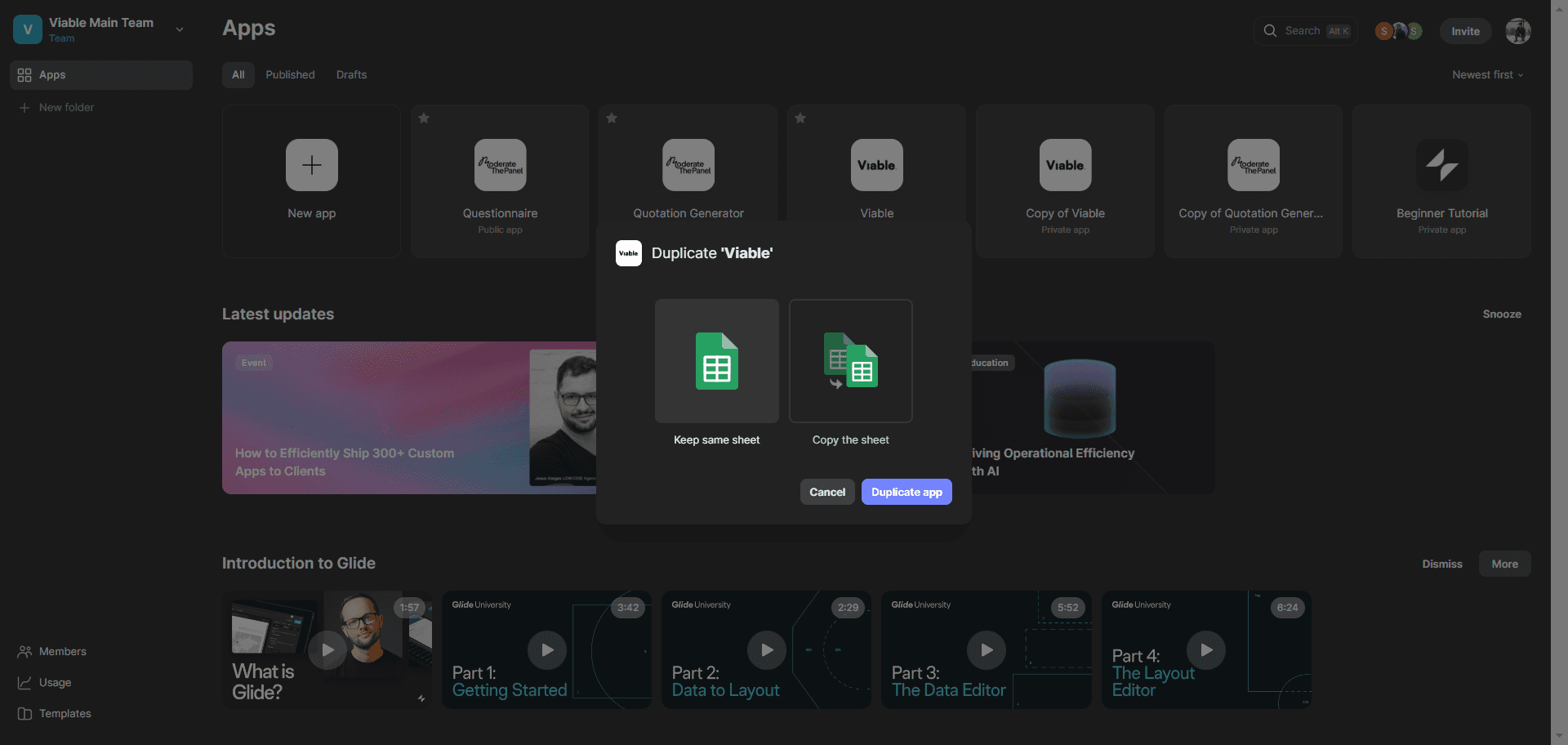Star the Questionnaire app
Screen dimensions: 1568x745
coord(424,118)
